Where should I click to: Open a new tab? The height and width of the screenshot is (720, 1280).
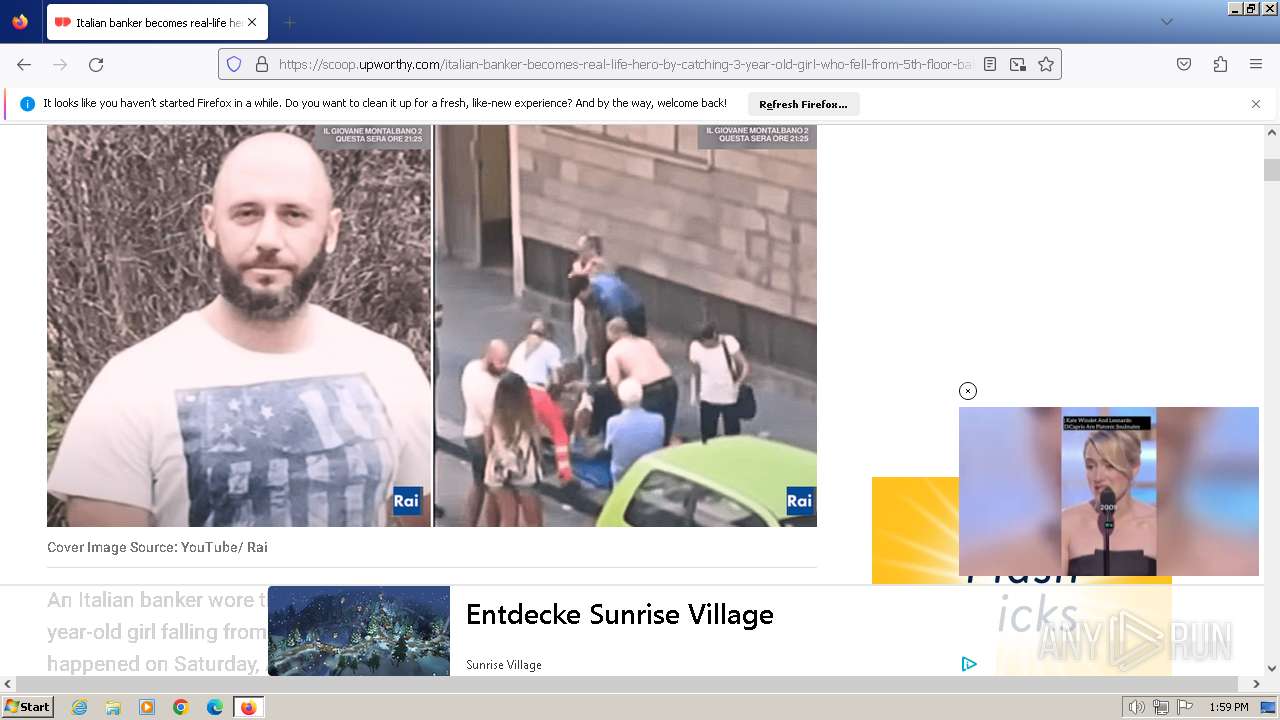(x=289, y=22)
